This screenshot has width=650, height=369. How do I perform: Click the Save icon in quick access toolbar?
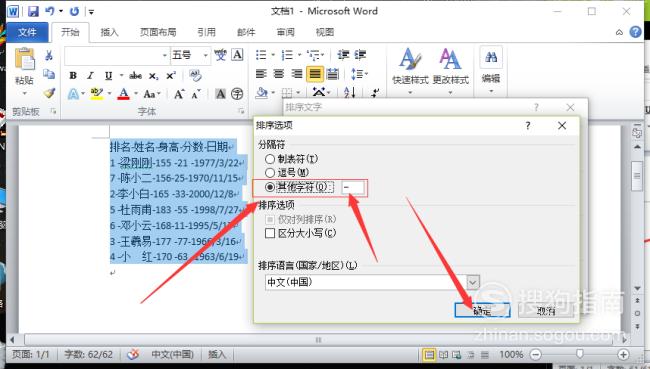(x=33, y=11)
